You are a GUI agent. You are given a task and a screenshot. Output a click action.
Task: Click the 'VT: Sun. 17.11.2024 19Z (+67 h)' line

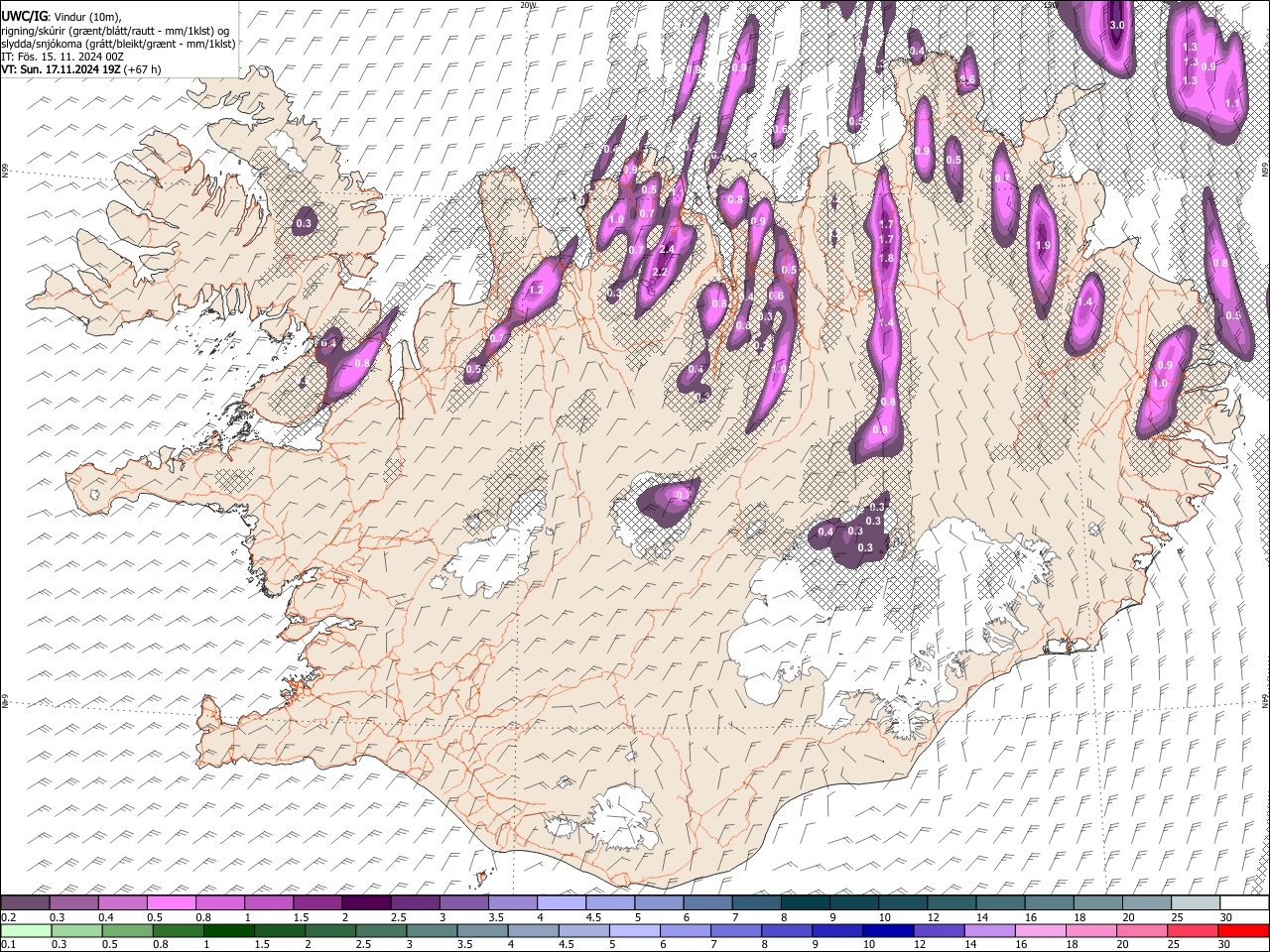coord(81,69)
